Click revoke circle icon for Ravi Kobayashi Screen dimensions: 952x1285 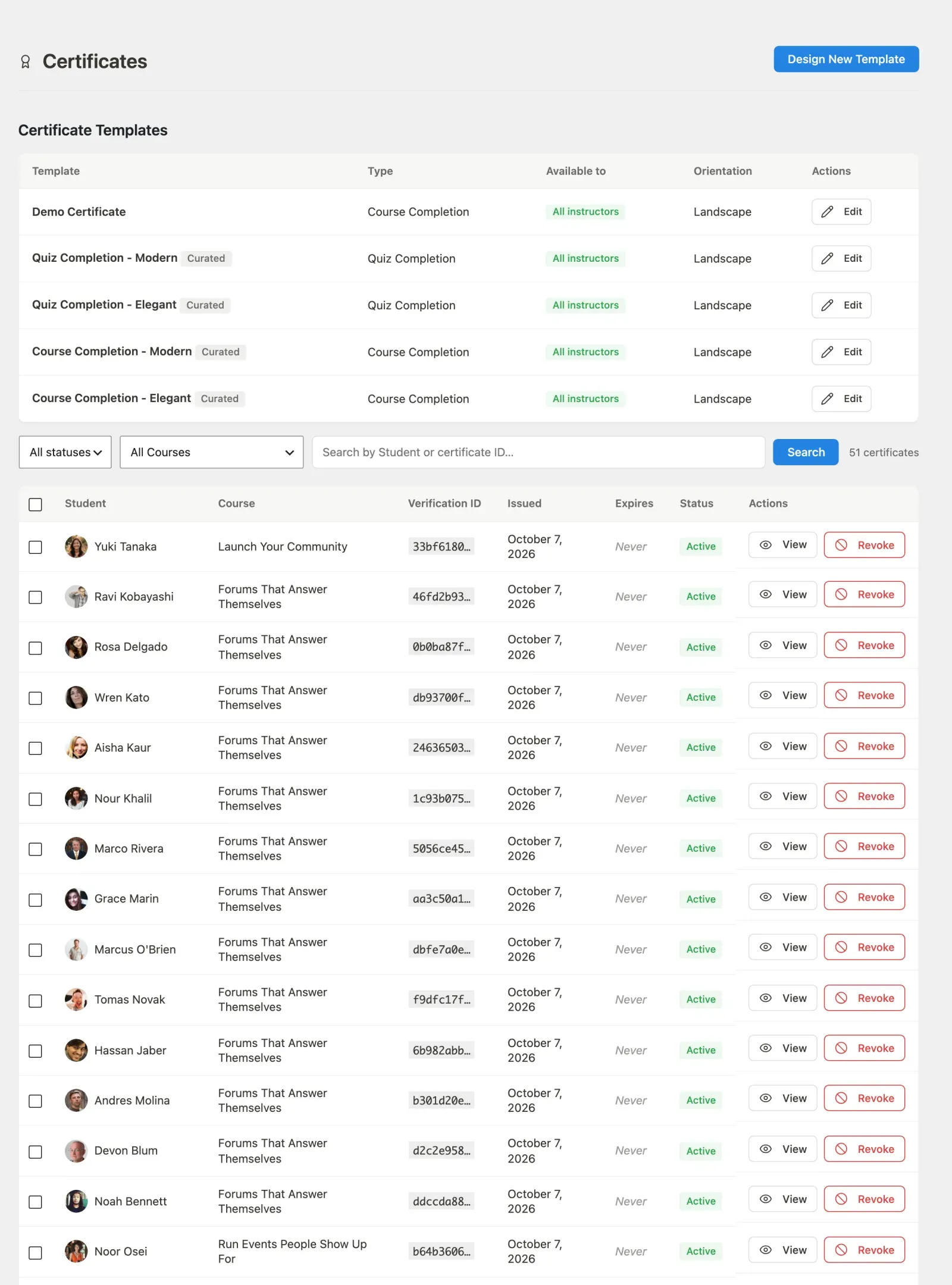point(841,594)
